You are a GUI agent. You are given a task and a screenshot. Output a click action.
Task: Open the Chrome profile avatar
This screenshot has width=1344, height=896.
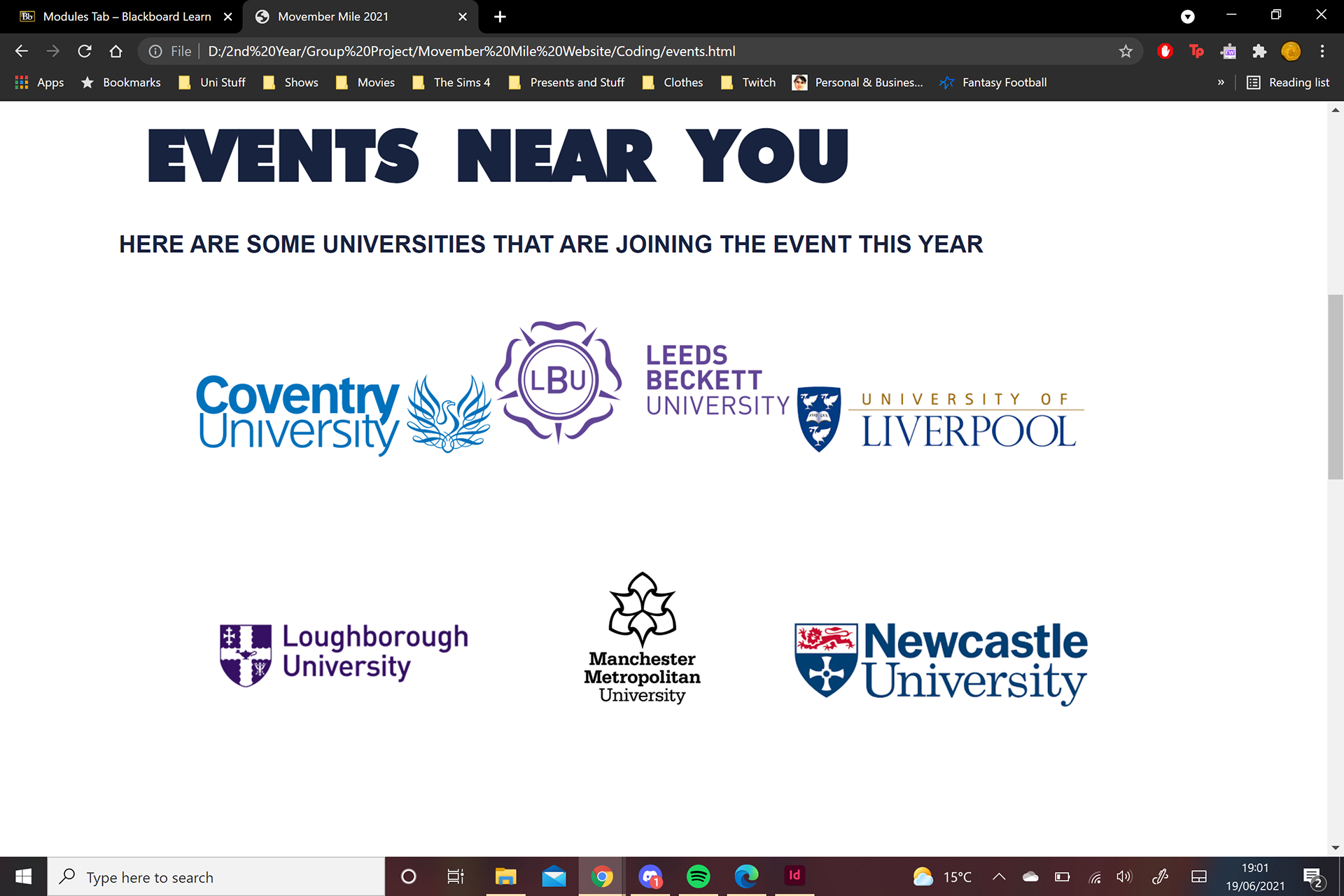1291,51
